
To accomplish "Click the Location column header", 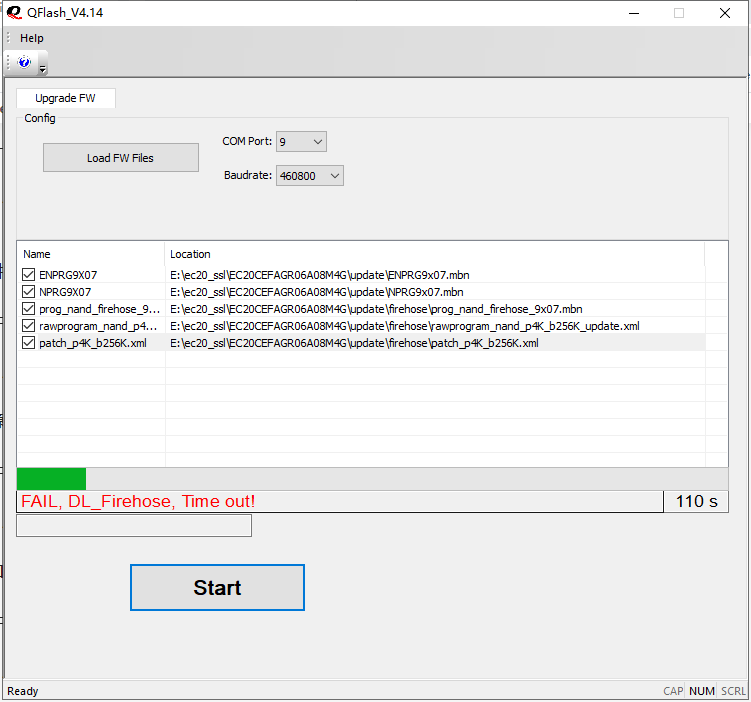I will point(435,254).
